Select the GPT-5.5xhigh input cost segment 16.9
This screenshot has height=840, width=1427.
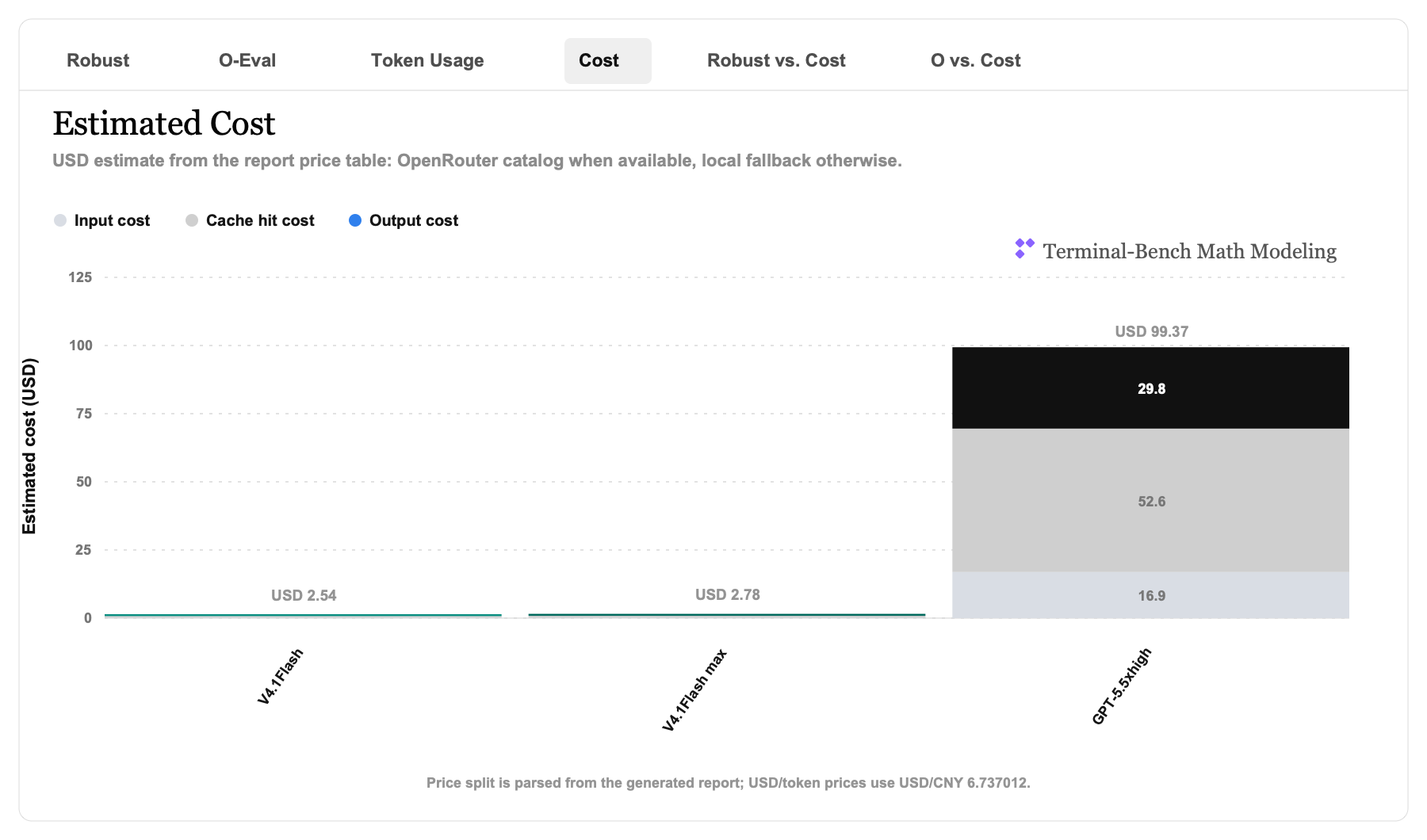coord(1150,595)
